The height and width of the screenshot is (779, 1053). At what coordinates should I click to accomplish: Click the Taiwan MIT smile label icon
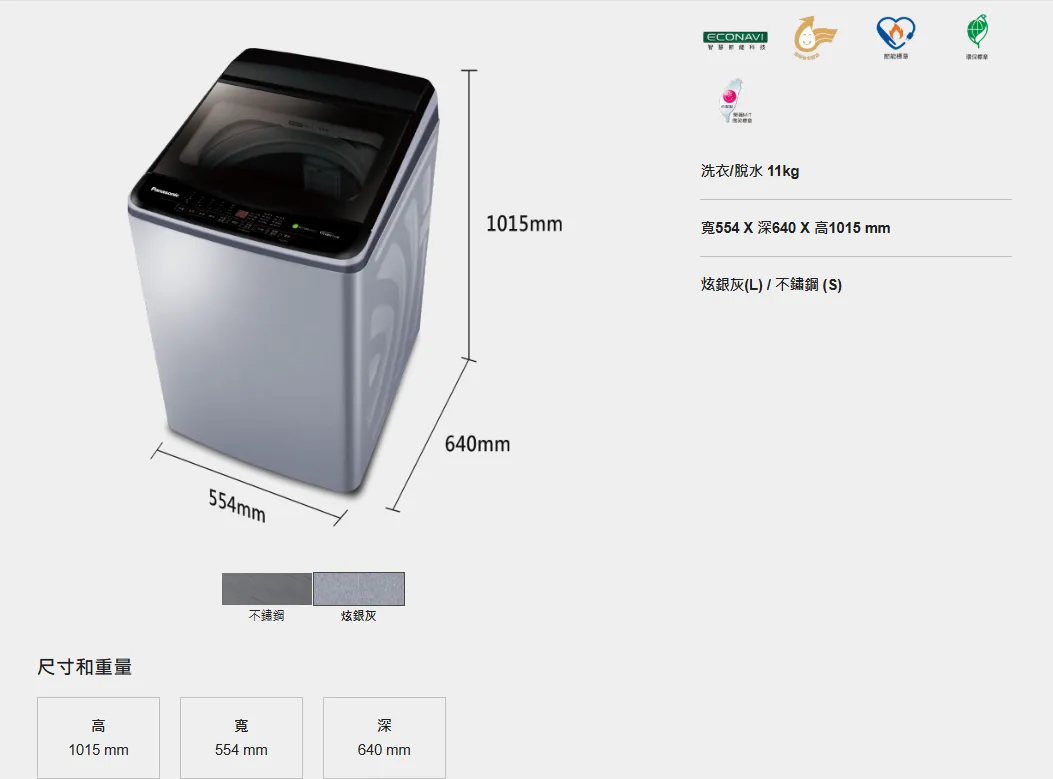coord(735,101)
